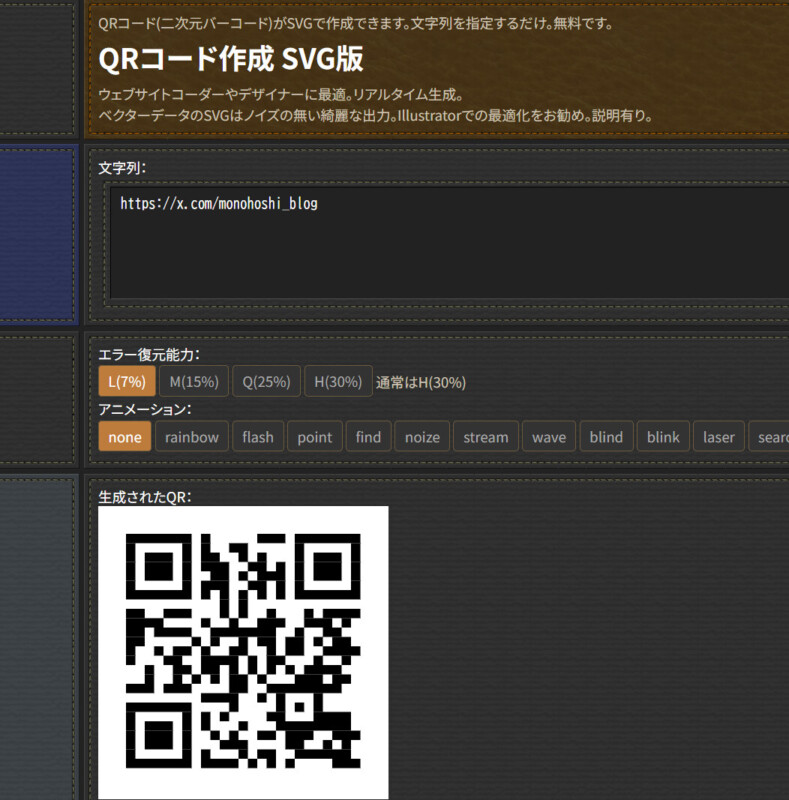Click the https://x.com/monohoshi_blog text
The image size is (789, 800).
coord(219,204)
